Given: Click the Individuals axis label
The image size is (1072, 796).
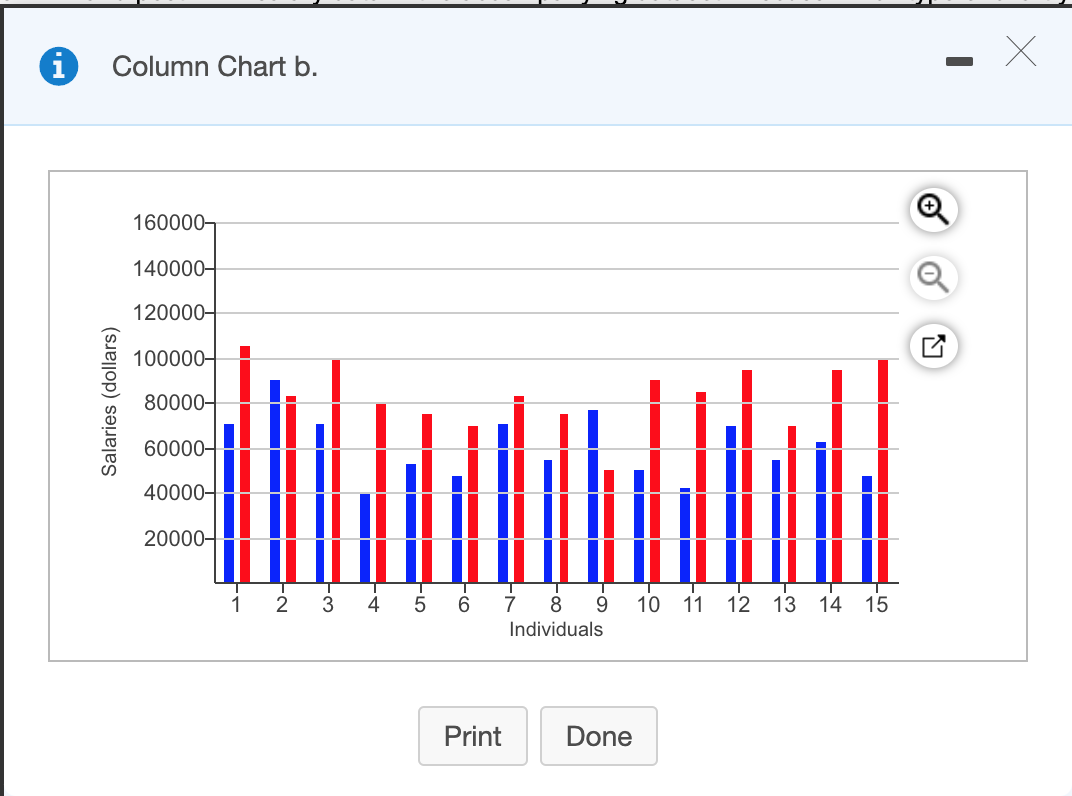Looking at the screenshot, I should (x=557, y=629).
